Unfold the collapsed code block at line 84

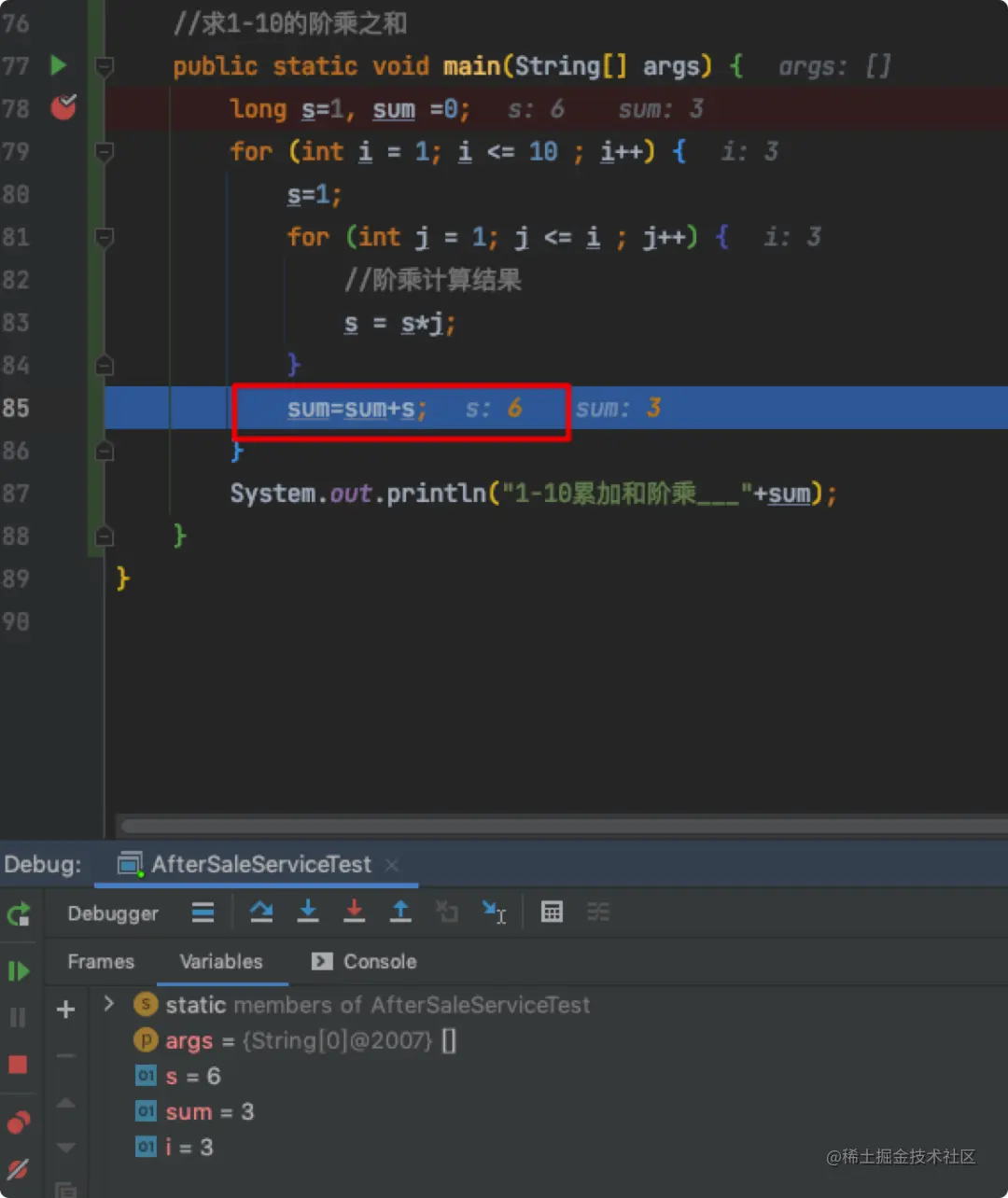click(104, 365)
